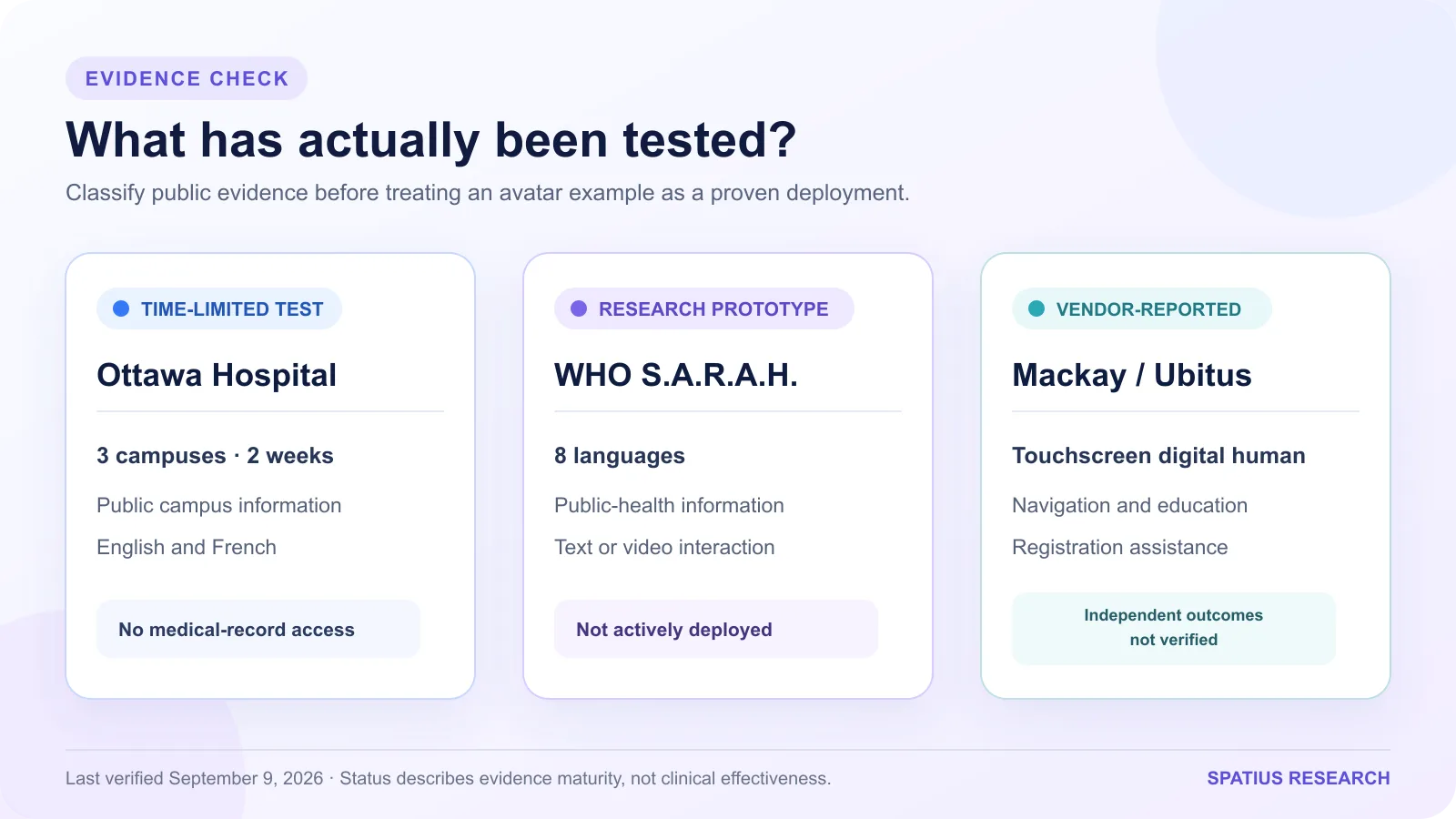Screen dimensions: 1456x819
Task: Click the Registration assistance text
Action: pyautogui.click(x=1120, y=547)
